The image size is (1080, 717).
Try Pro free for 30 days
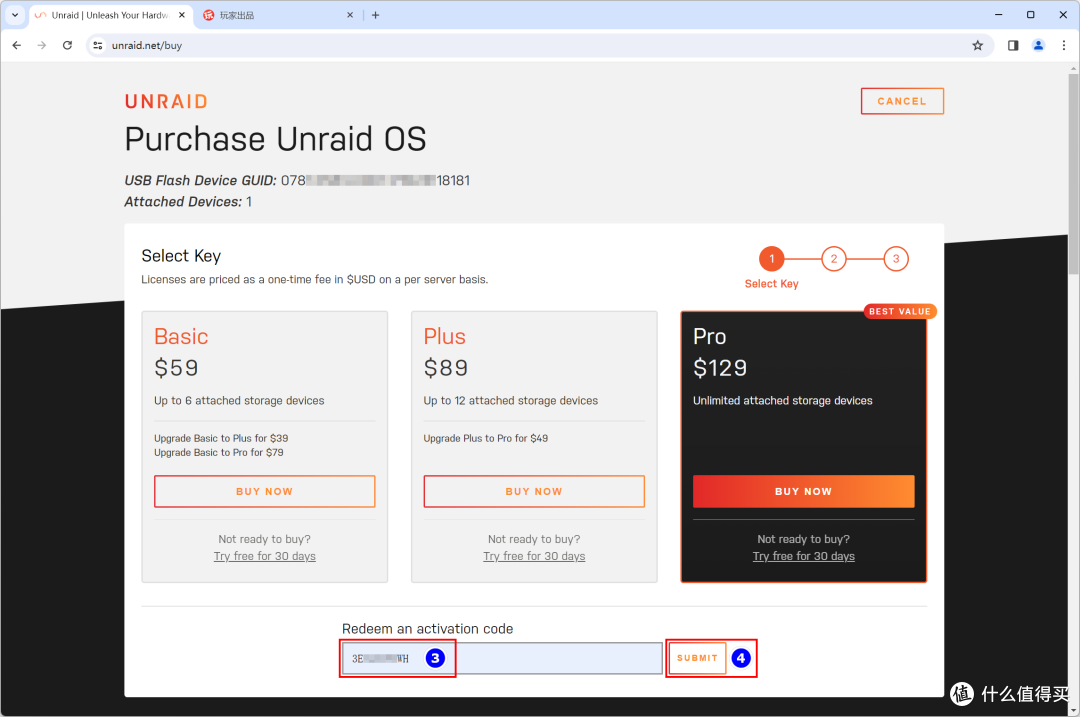[x=803, y=556]
